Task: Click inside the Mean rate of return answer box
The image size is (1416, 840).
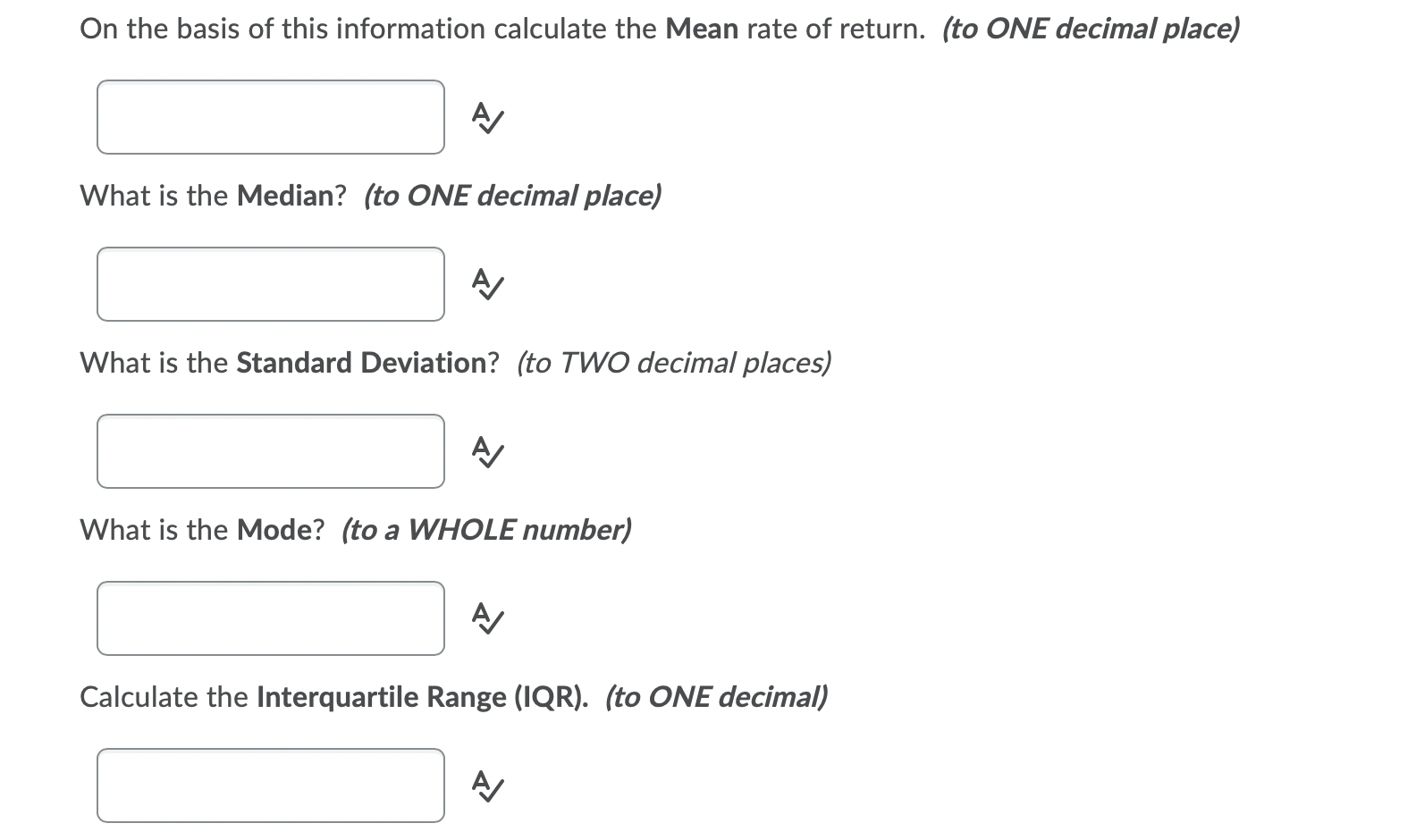Action: tap(270, 117)
